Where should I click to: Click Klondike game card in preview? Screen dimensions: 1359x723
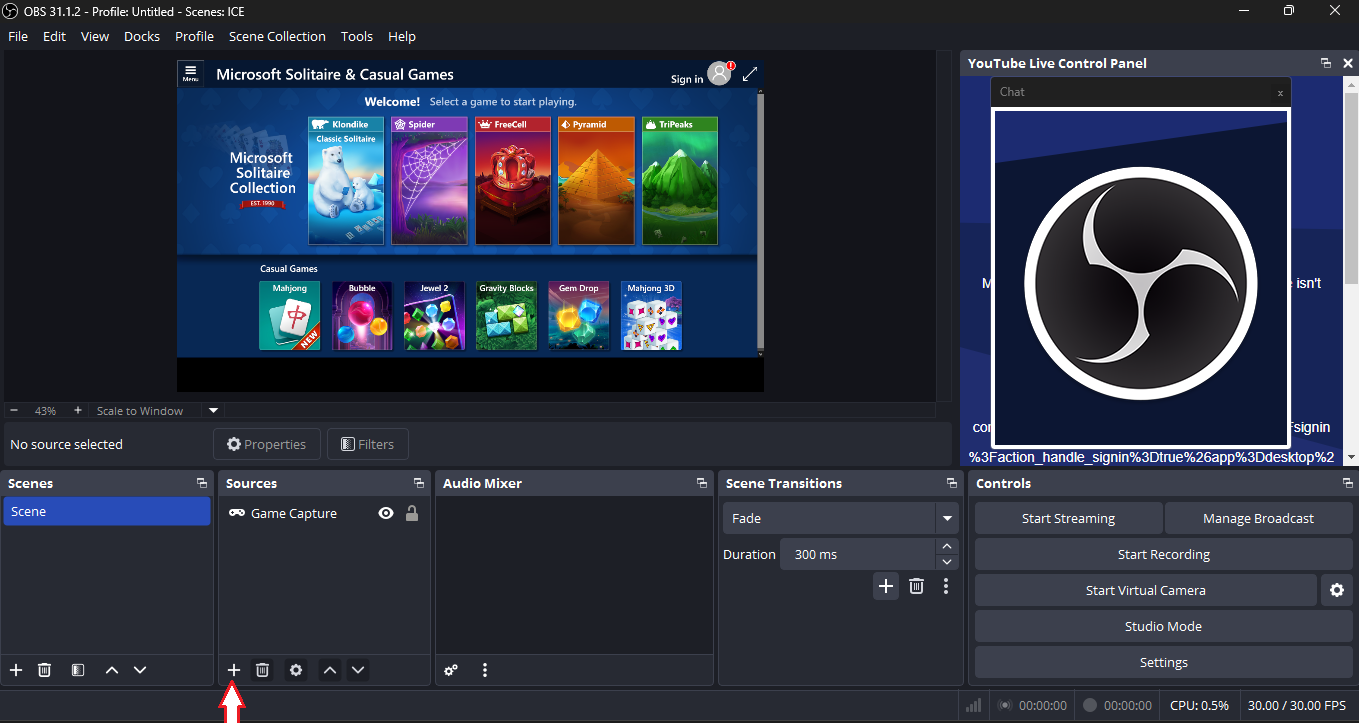pyautogui.click(x=346, y=180)
